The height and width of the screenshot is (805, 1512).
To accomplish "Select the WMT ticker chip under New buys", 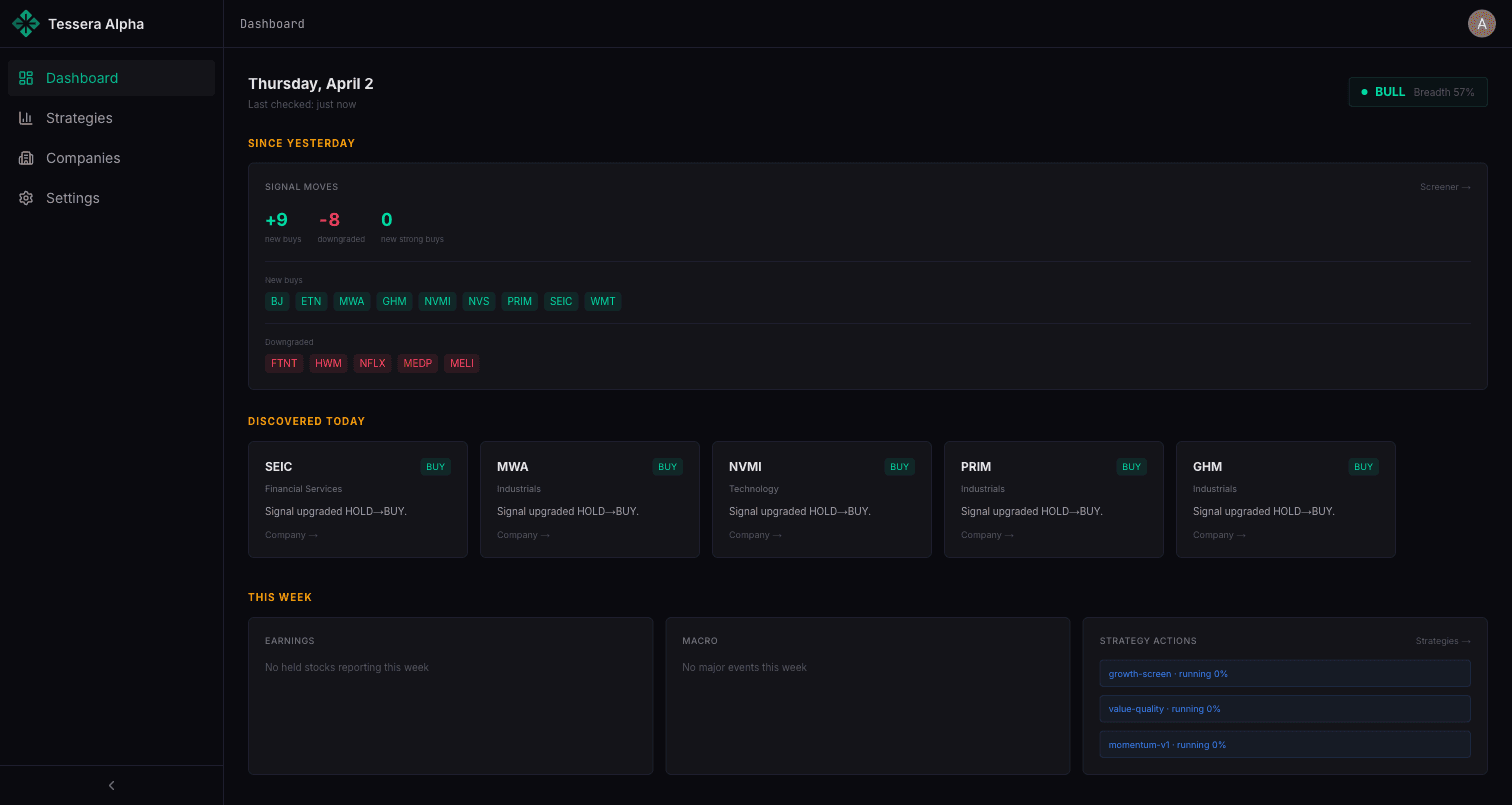I will click(602, 301).
